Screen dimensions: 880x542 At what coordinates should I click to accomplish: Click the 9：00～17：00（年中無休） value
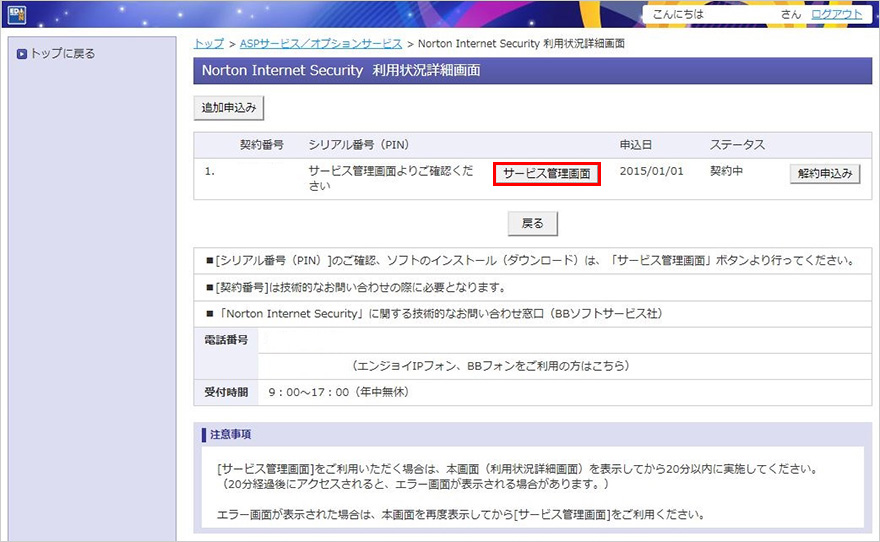point(338,392)
